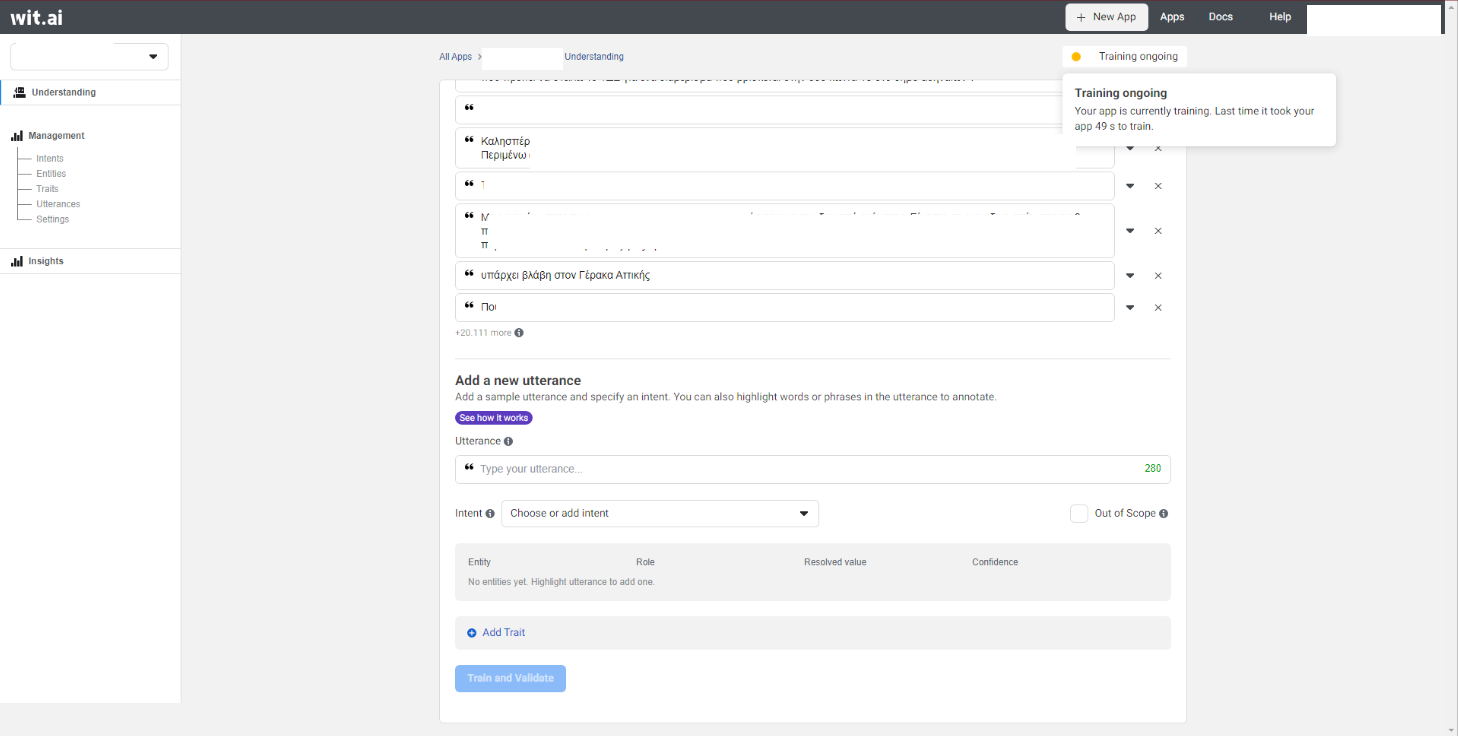Image resolution: width=1458 pixels, height=736 pixels.
Task: Click the wit.ai logo
Action: tap(36, 17)
